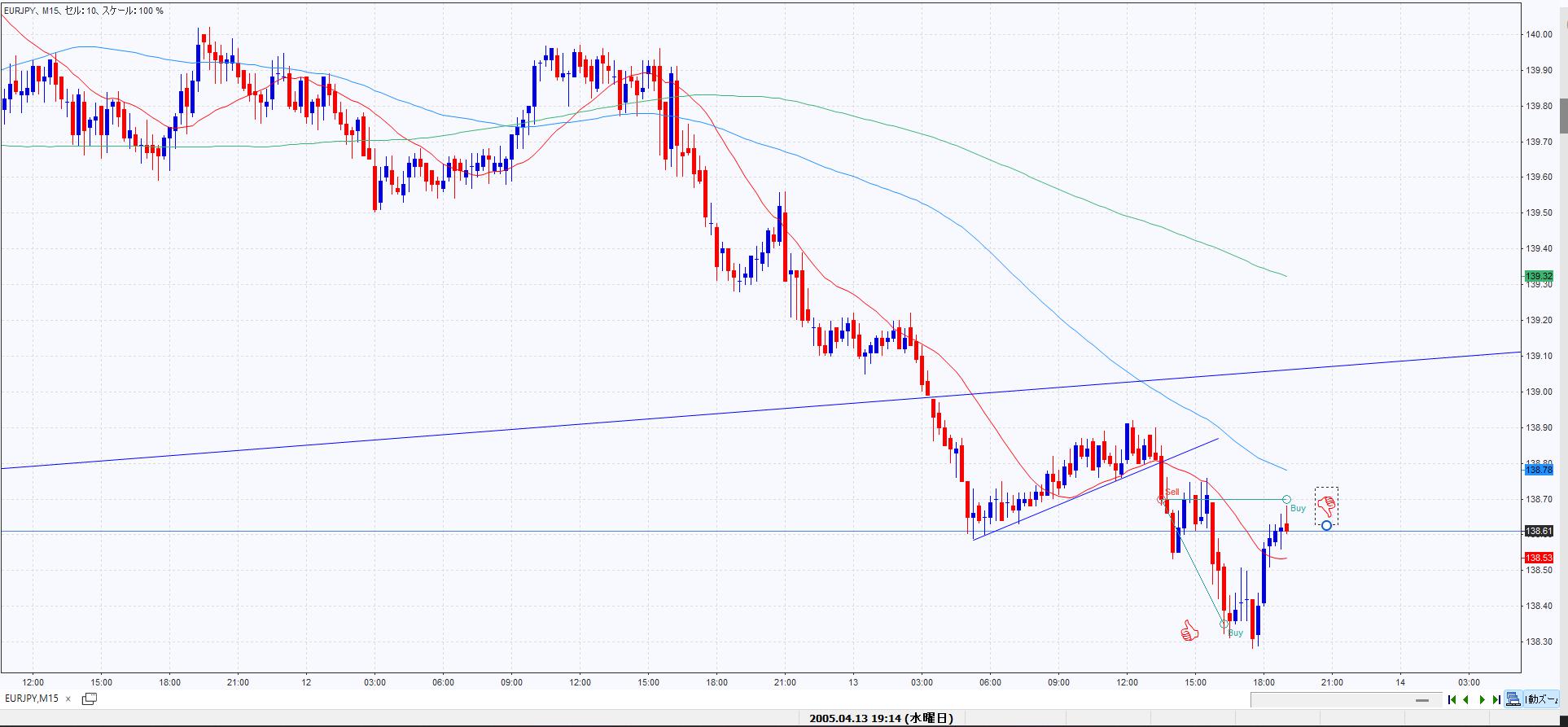Jump to the latest bar with skip-forward arrow

tap(1496, 699)
